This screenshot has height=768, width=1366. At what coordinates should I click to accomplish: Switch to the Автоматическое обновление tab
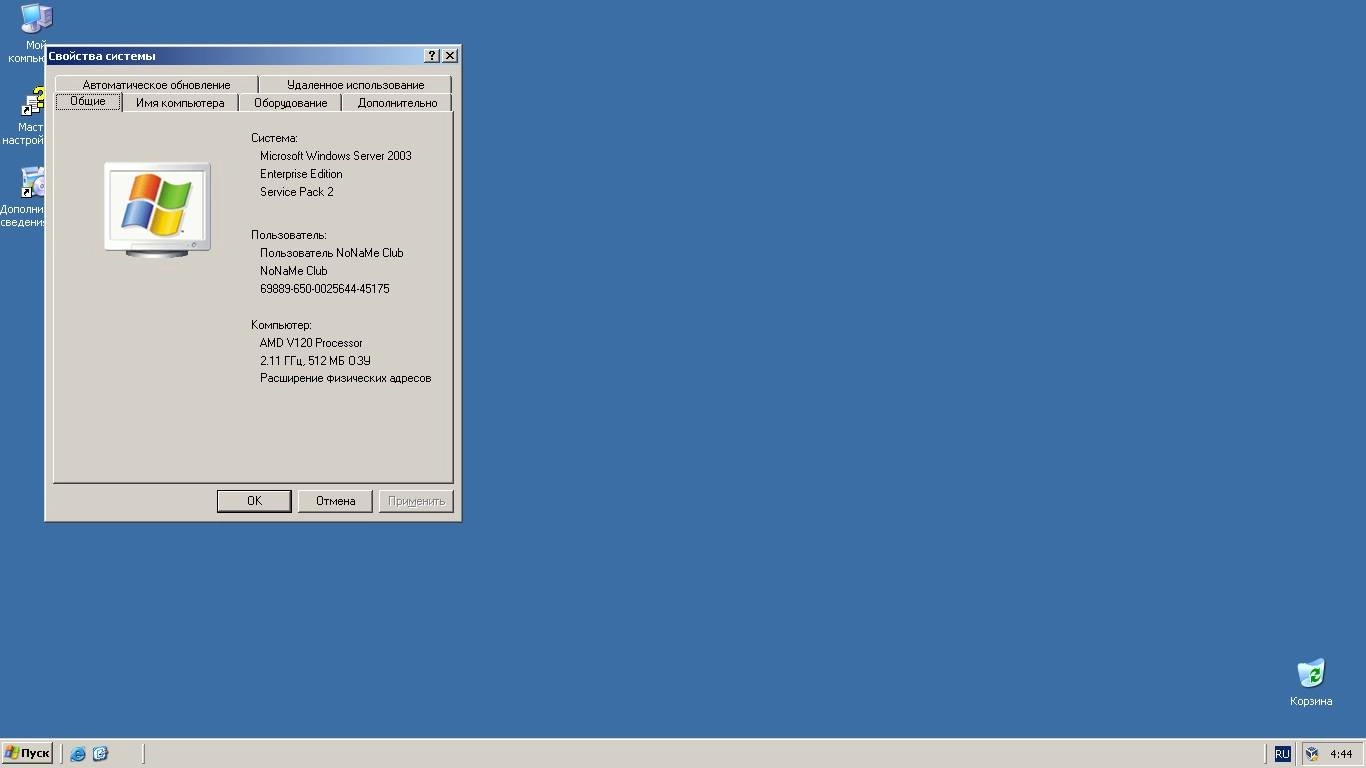[x=156, y=85]
